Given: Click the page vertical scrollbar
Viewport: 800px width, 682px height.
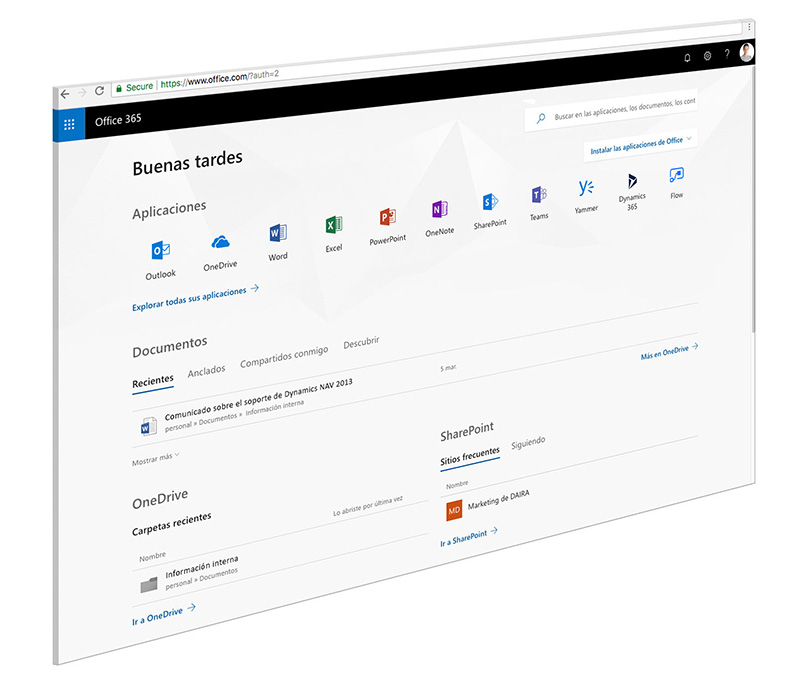Looking at the screenshot, I should (753, 200).
